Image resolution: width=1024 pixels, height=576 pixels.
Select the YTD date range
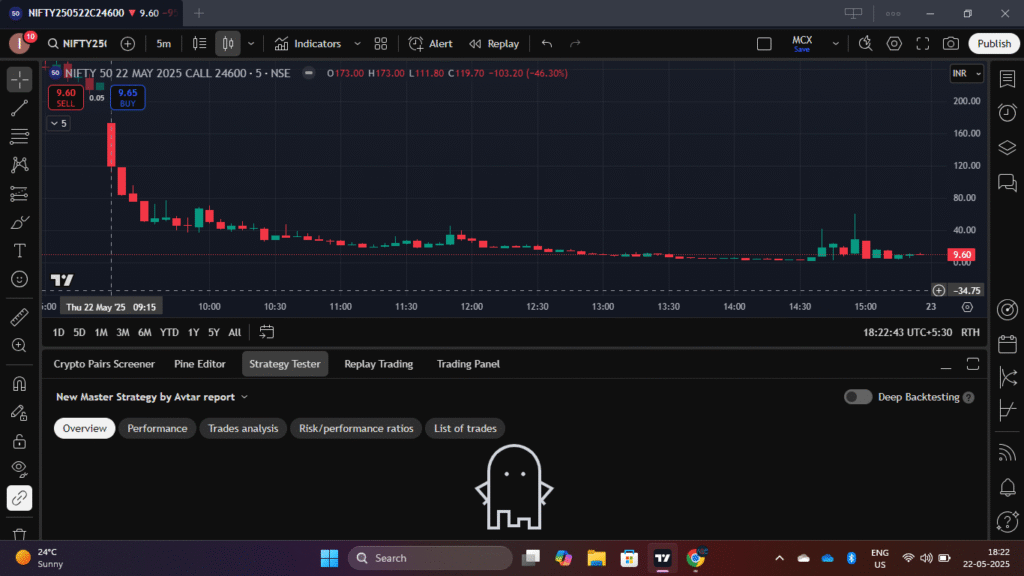(x=169, y=332)
